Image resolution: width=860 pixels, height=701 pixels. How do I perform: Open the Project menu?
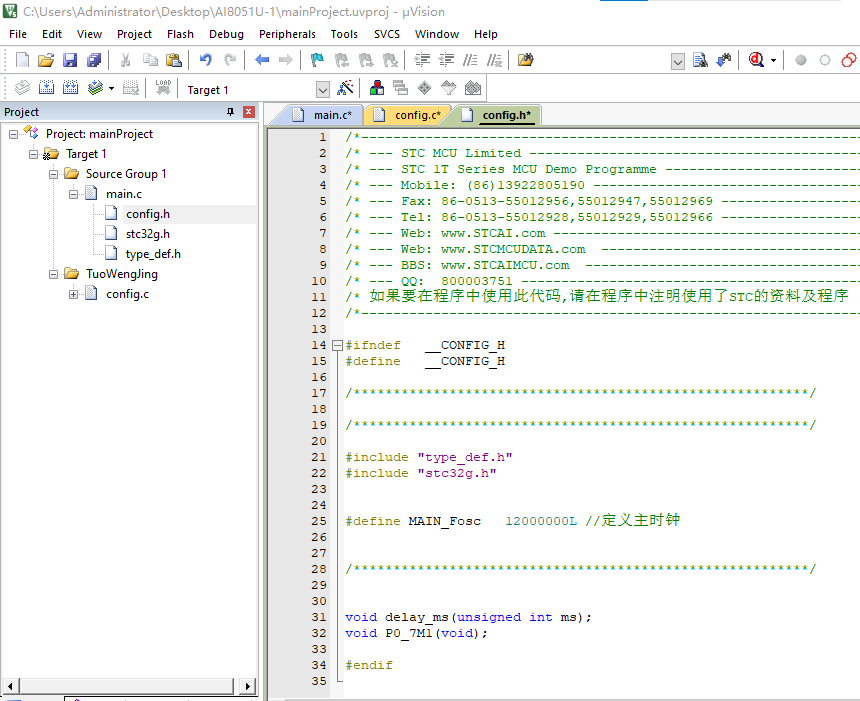134,34
